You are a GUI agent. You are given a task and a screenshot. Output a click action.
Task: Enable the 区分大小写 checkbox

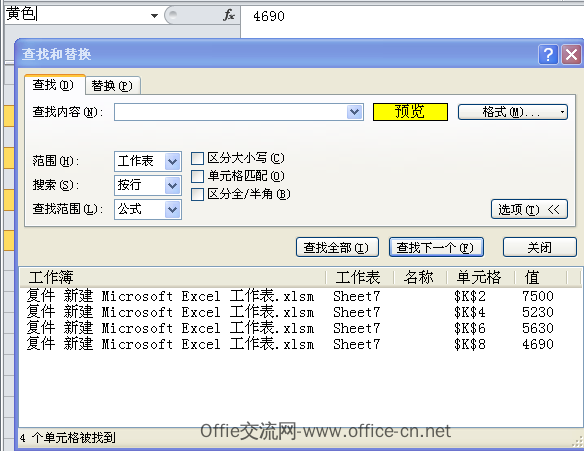(197, 158)
